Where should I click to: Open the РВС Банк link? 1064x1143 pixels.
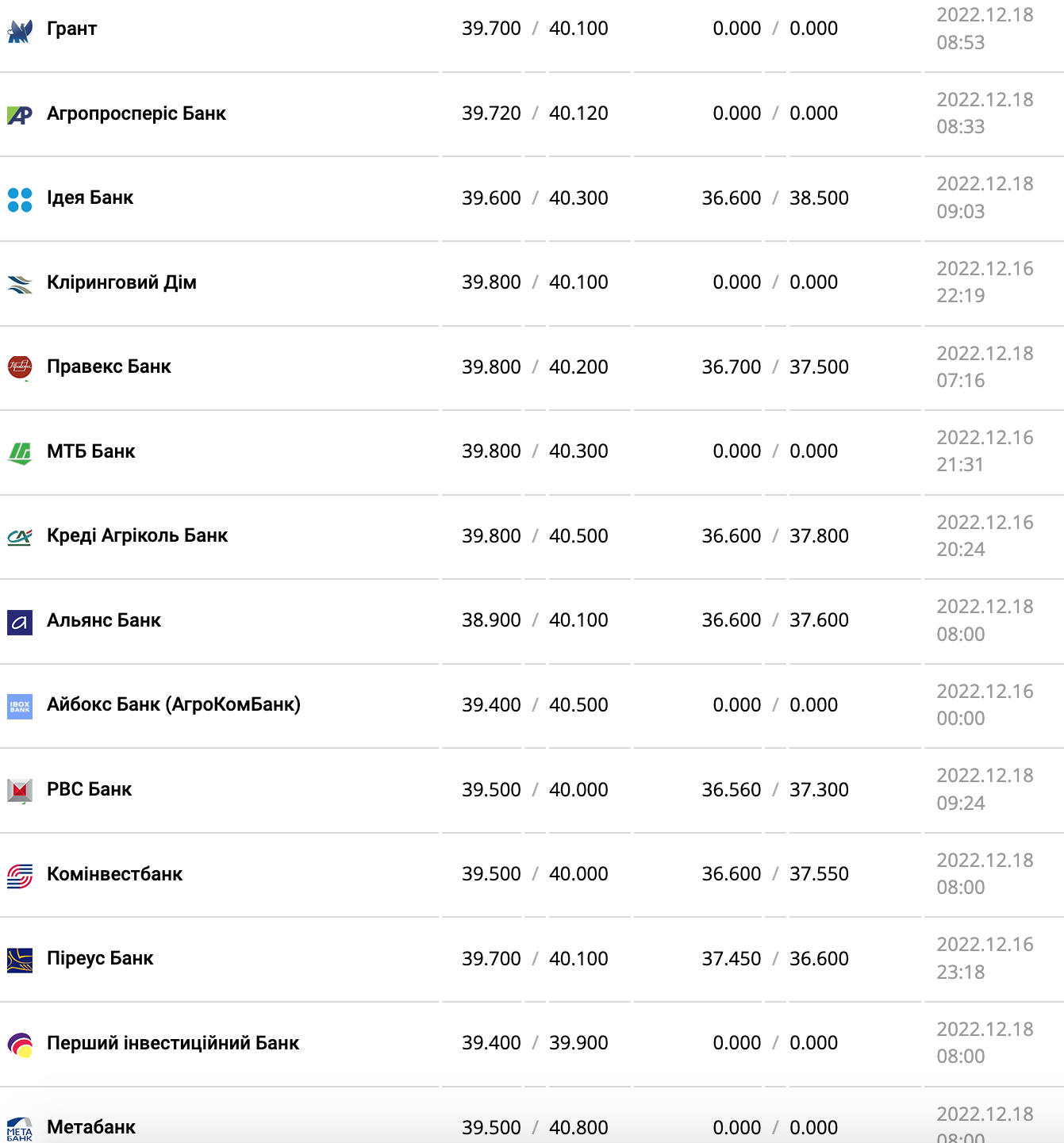click(x=90, y=789)
